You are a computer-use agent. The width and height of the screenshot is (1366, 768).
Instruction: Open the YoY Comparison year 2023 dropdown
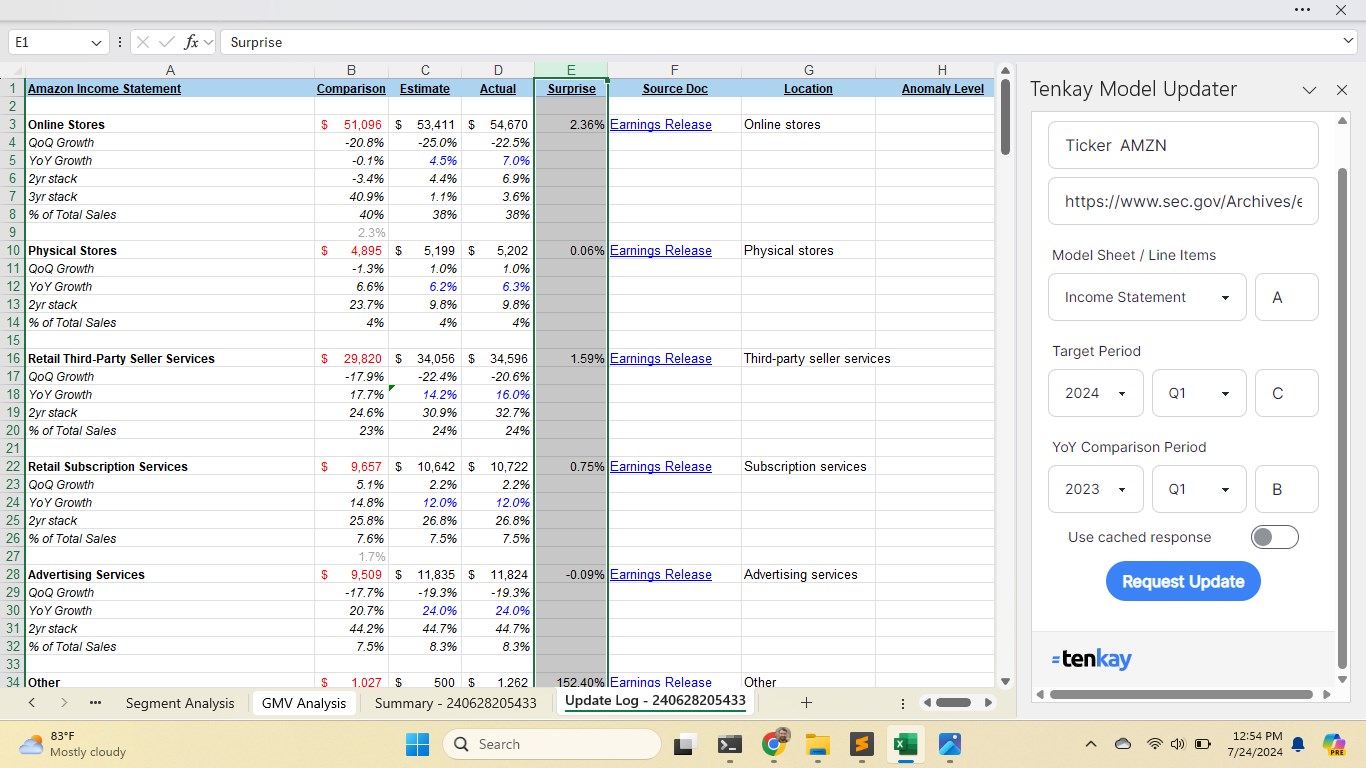[x=1096, y=489]
